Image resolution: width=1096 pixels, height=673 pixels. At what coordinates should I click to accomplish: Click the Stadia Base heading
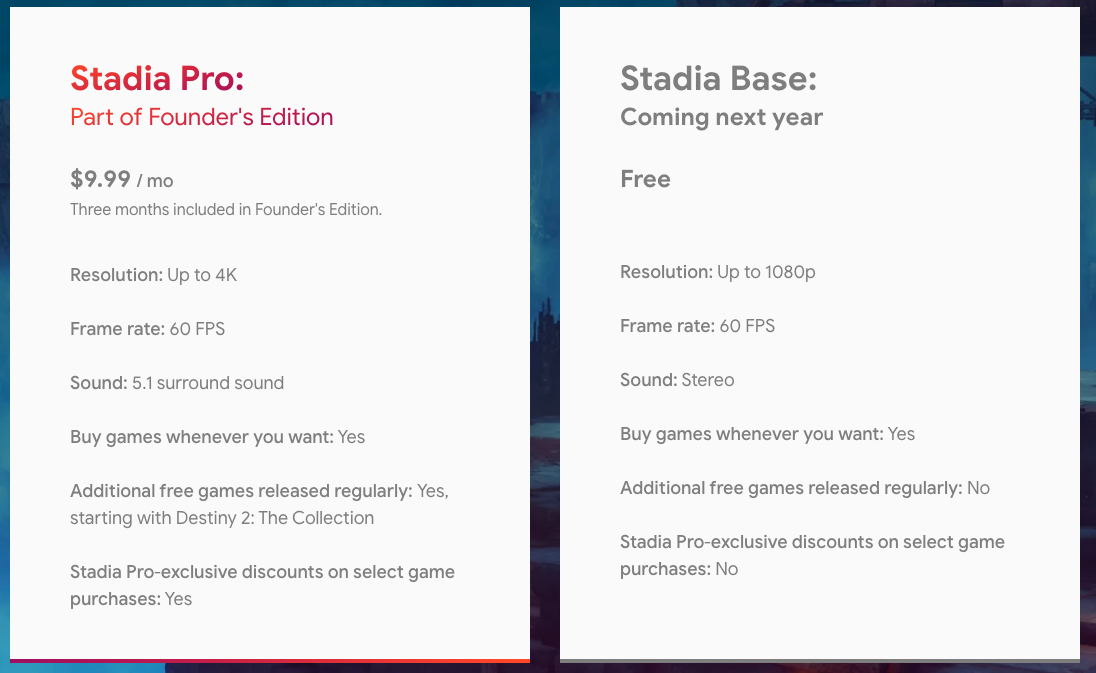click(718, 78)
